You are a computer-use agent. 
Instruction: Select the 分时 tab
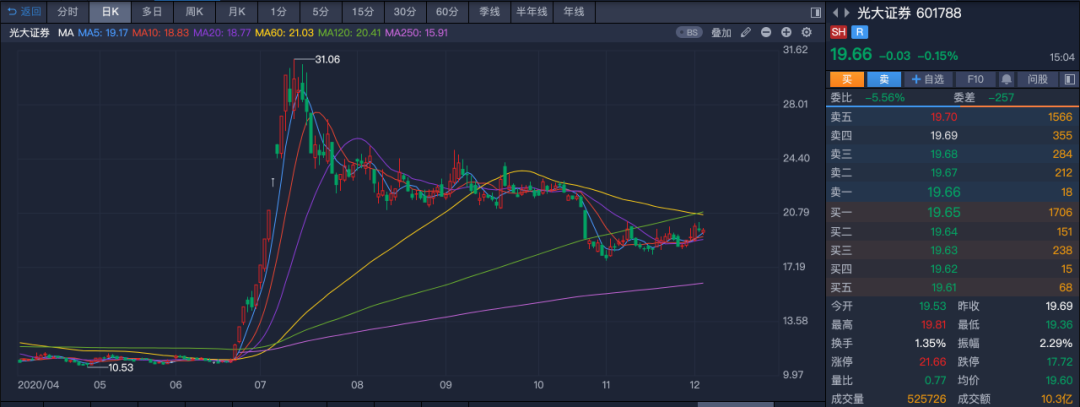(x=66, y=12)
